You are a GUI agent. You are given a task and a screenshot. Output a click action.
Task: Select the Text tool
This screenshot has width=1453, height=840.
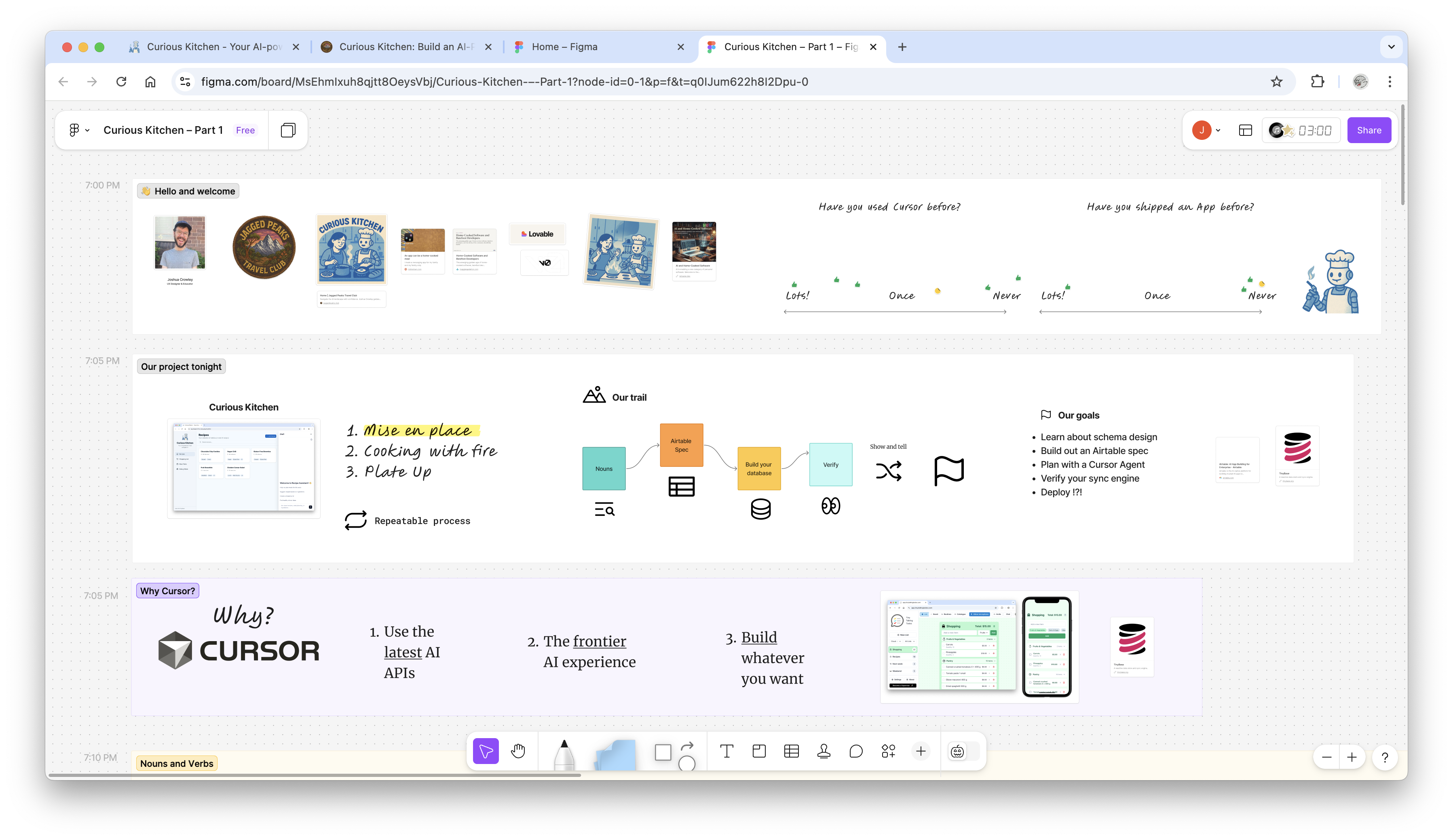726,751
